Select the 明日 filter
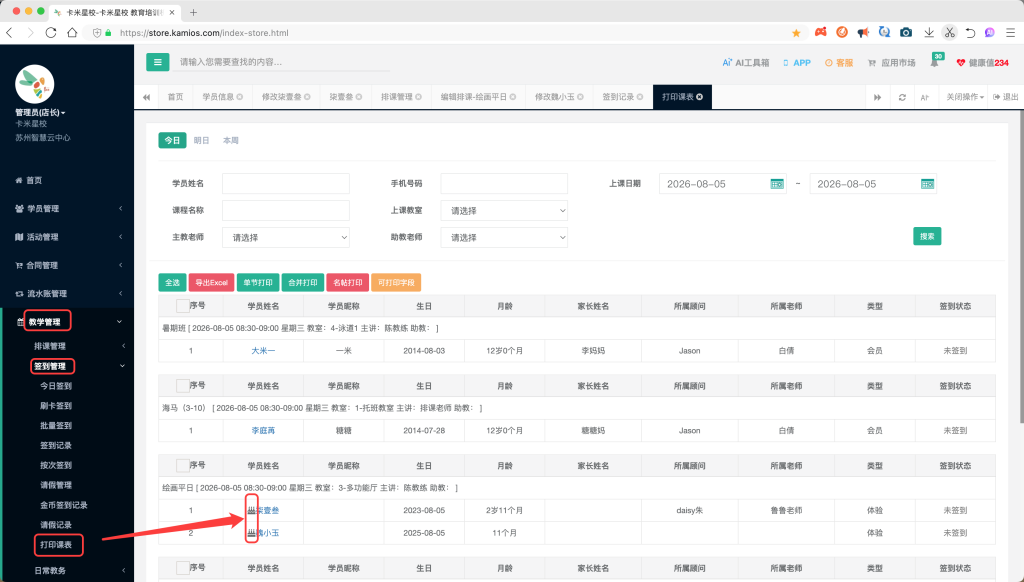Screen dimensions: 1024x582 tap(201, 140)
